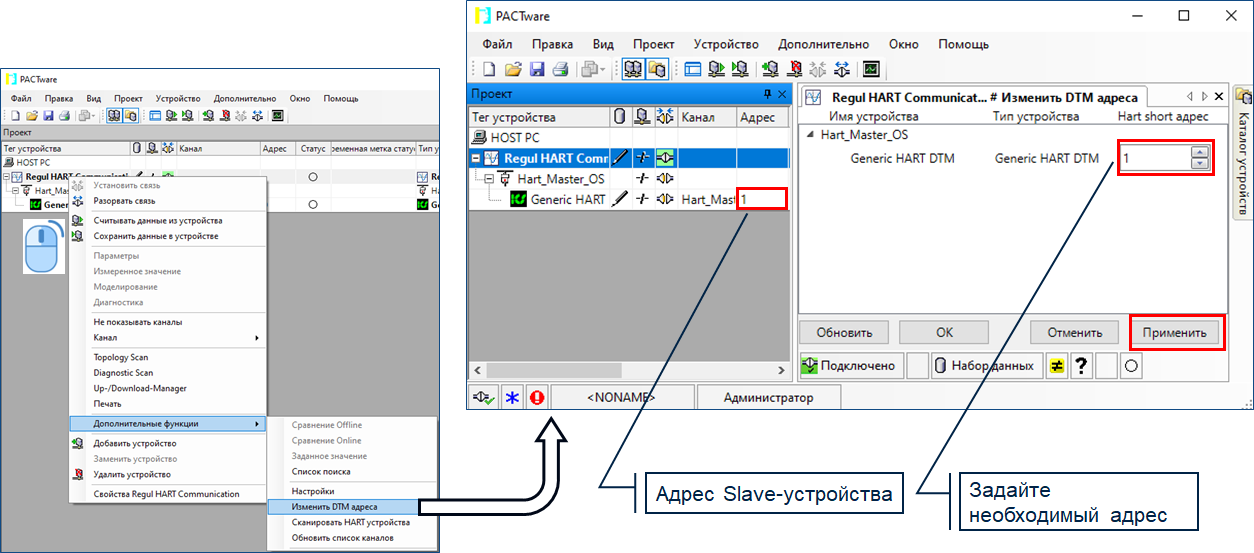This screenshot has height=553, width=1254.
Task: Click the black monitor diagnostics toolbar icon
Action: [x=871, y=69]
